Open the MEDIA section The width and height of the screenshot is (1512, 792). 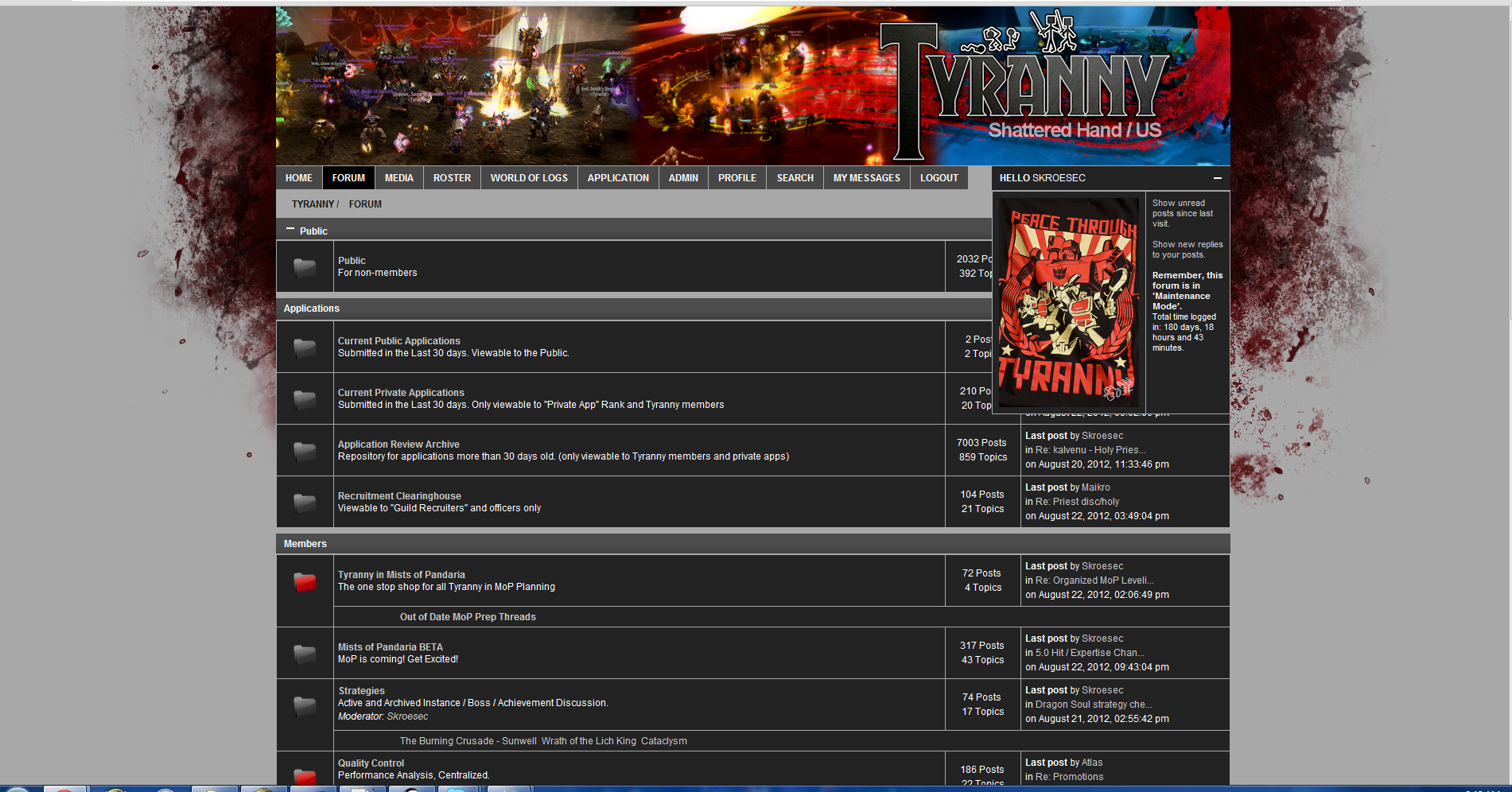[x=399, y=178]
